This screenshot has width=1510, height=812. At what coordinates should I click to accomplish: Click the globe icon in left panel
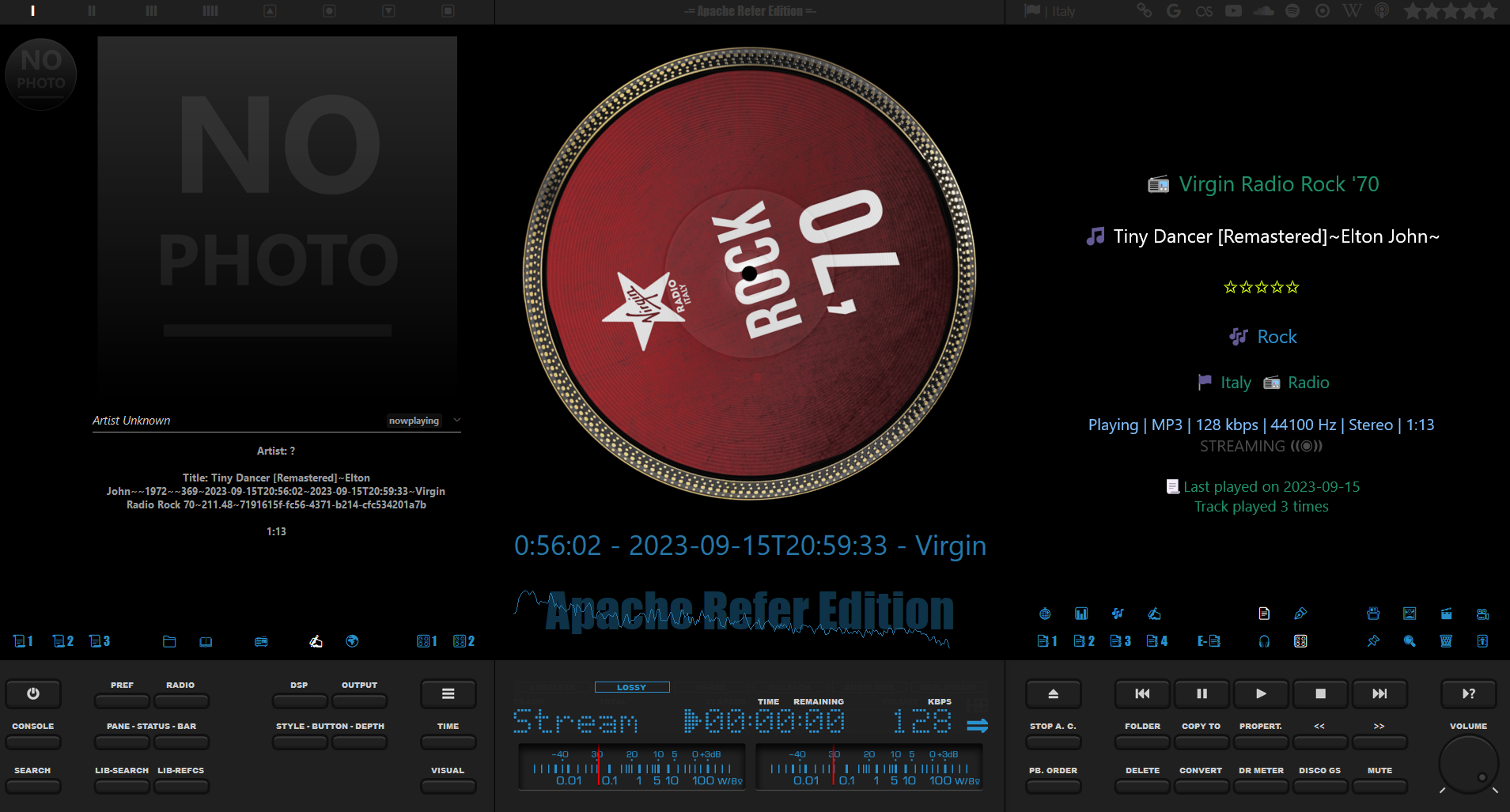(352, 641)
